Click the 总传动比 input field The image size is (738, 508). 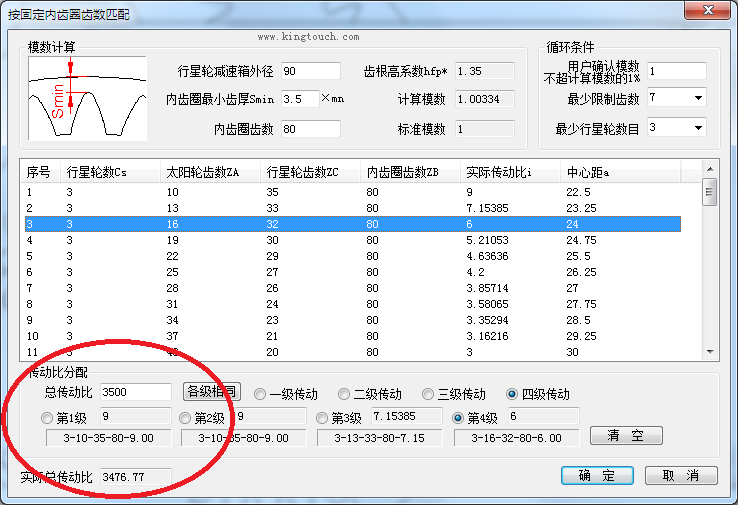[x=136, y=392]
